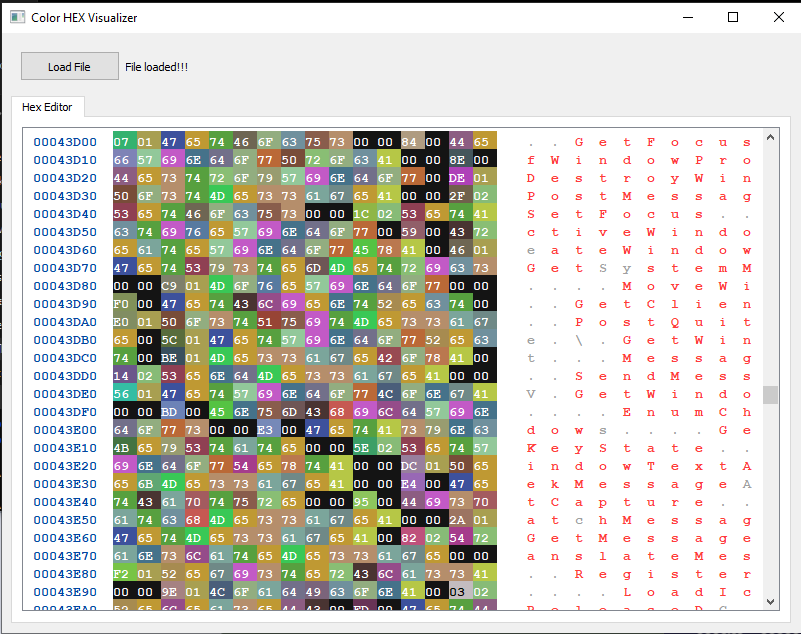Click byte 5E in row 00043E10
801x634 pixels.
(x=365, y=448)
